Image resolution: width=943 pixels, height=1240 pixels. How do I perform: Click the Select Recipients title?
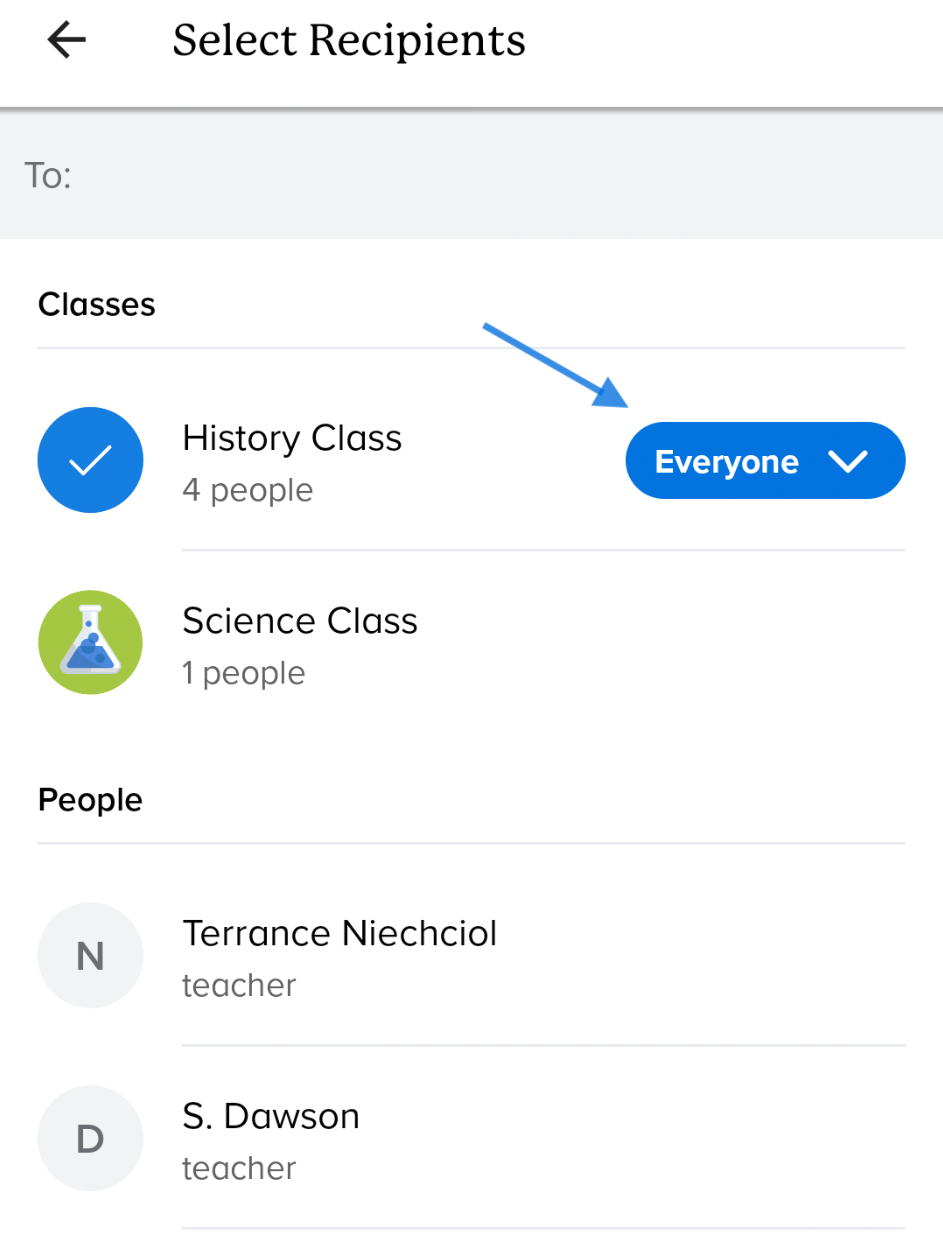(x=349, y=41)
